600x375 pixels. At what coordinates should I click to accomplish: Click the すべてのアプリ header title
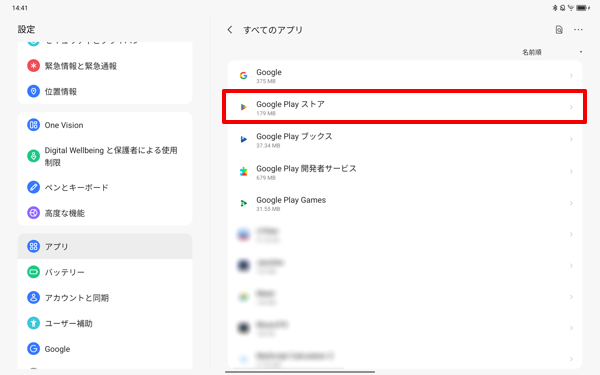tap(273, 30)
